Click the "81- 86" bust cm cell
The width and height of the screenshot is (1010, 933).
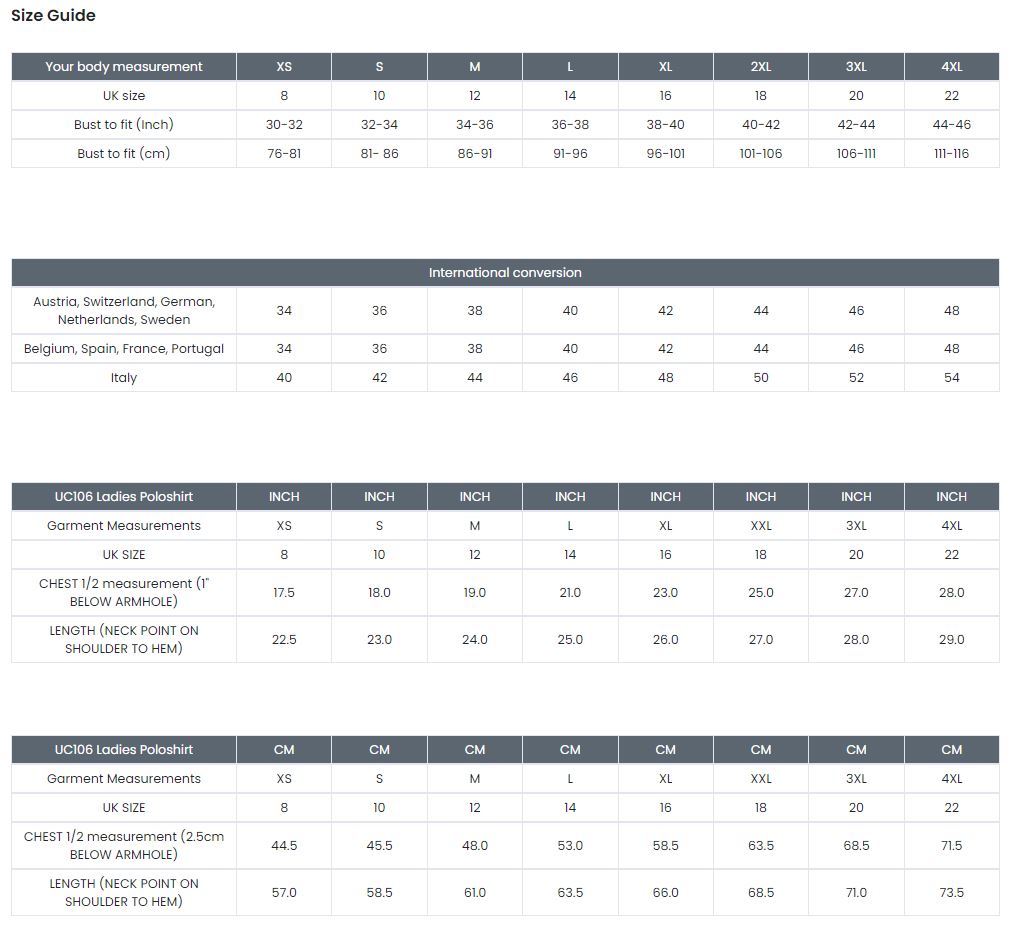pos(379,153)
